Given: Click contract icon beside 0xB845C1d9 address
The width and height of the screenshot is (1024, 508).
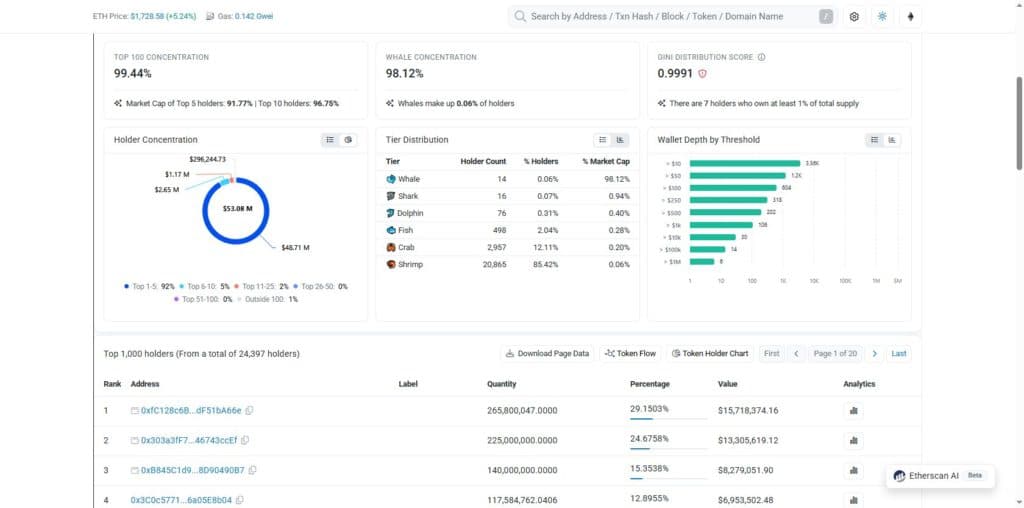Looking at the screenshot, I should 135,470.
